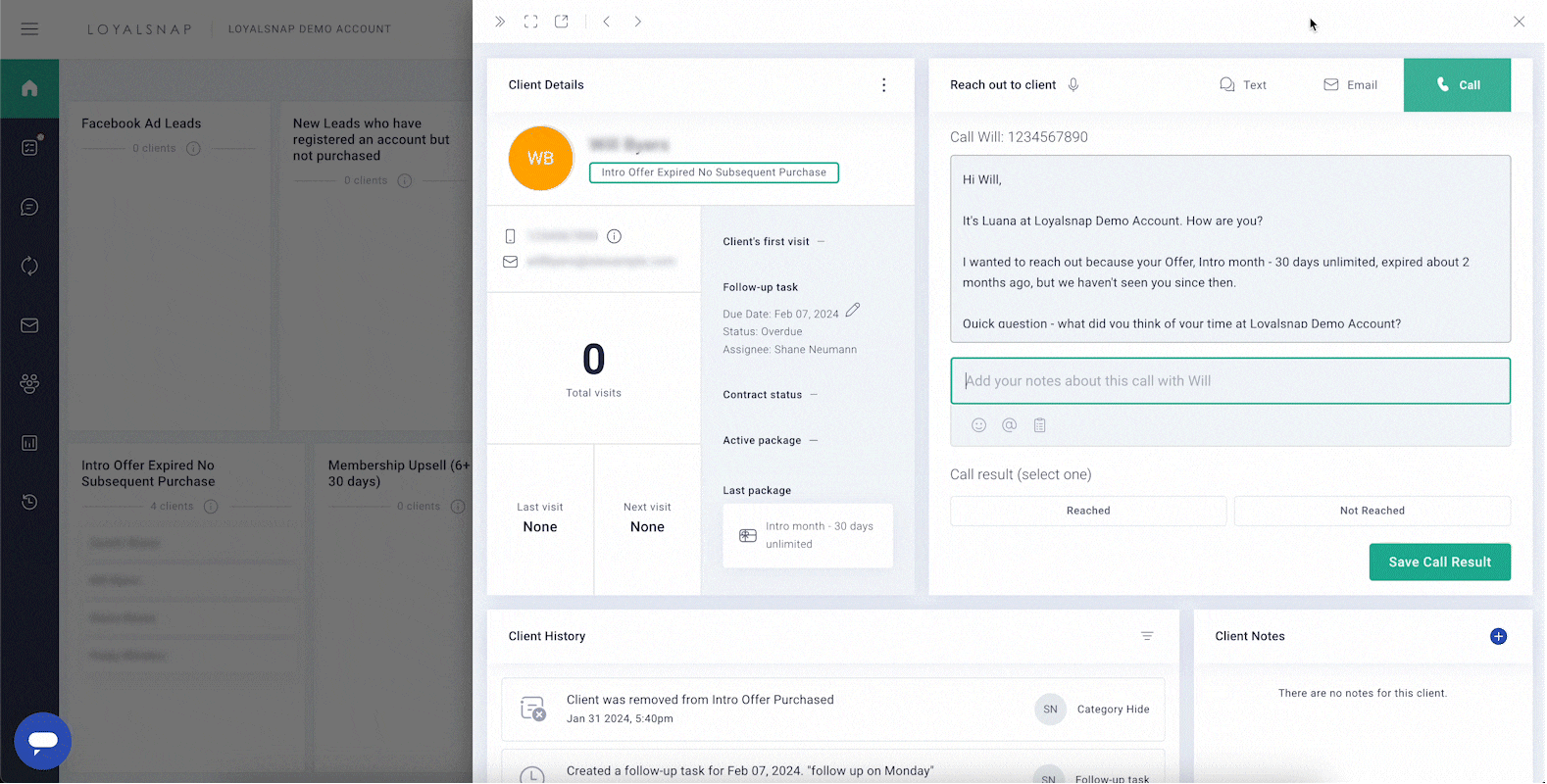Viewport: 1547px width, 784px height.
Task: Open Client Details three-dot menu
Action: [883, 85]
